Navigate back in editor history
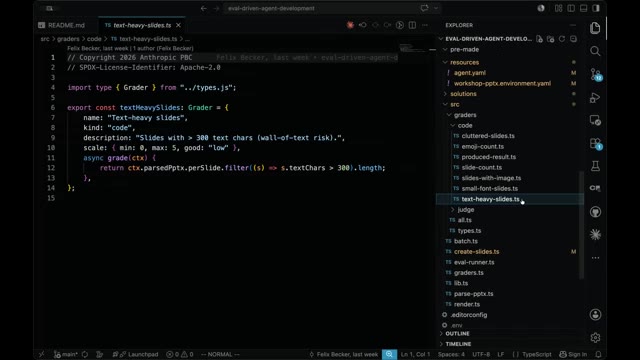This screenshot has width=640, height=360. pos(203,8)
